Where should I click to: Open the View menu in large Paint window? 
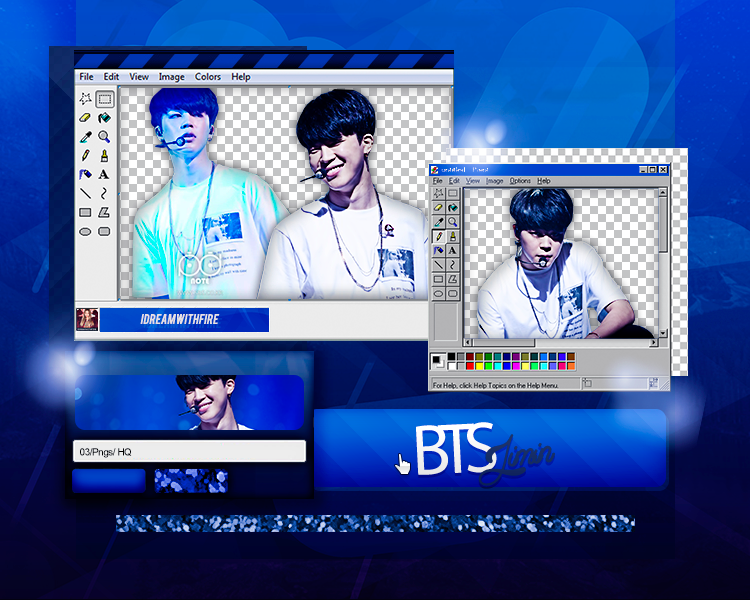point(139,77)
